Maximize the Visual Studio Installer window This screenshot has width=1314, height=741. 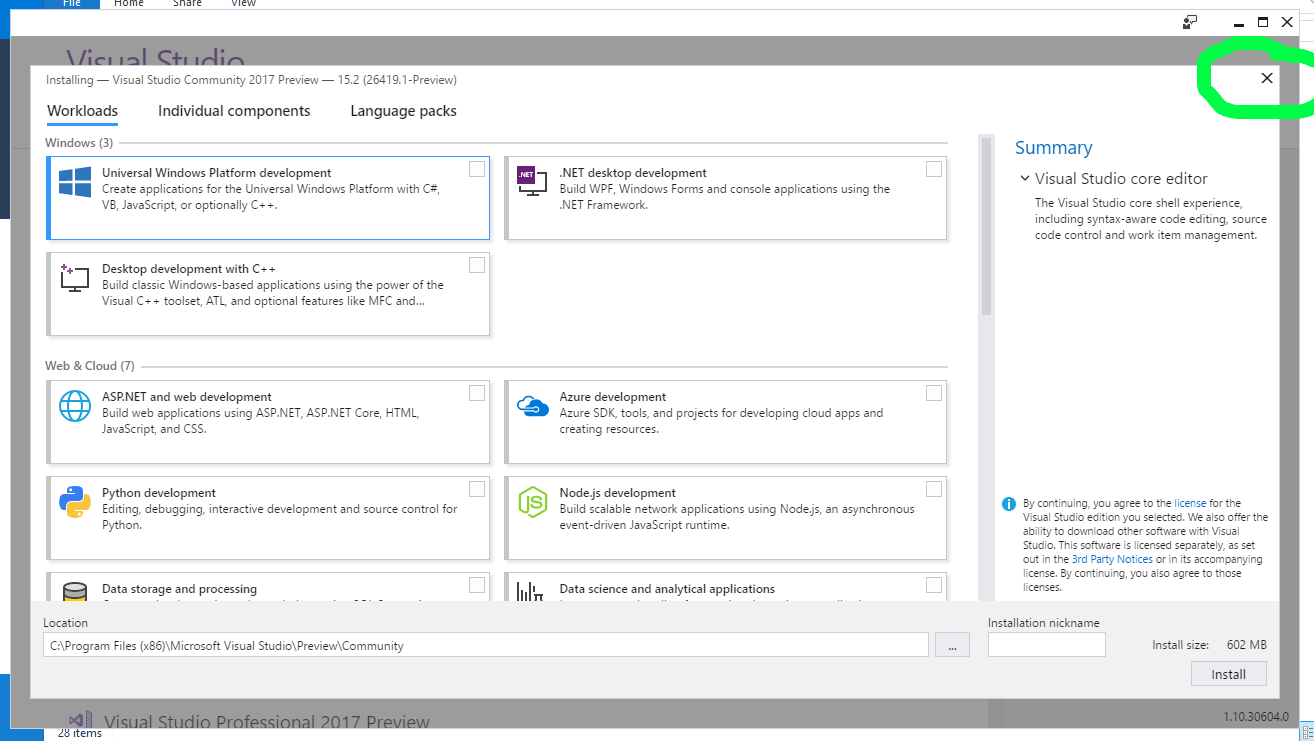(x=1263, y=22)
